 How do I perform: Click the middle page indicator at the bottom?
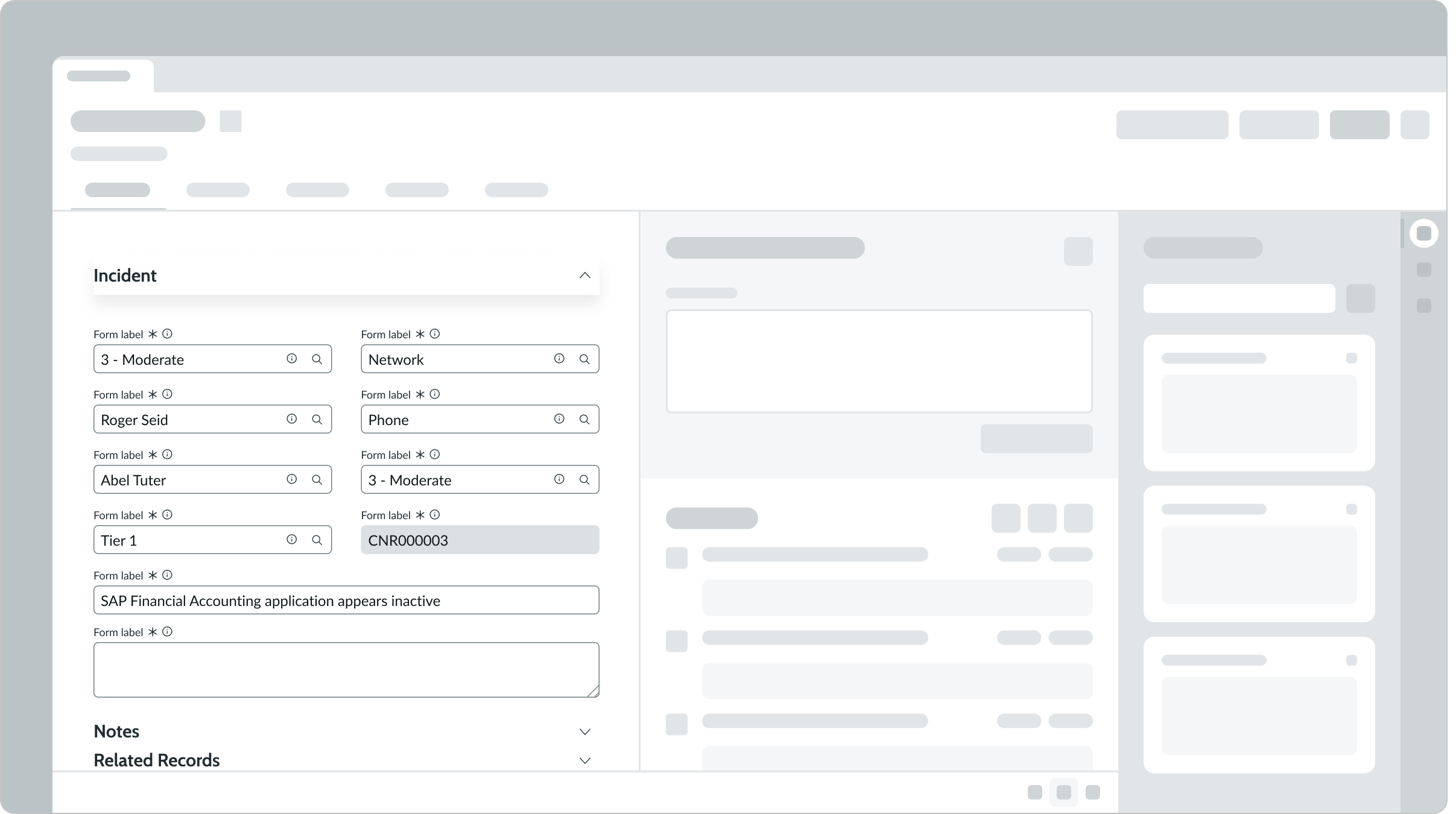click(1063, 792)
